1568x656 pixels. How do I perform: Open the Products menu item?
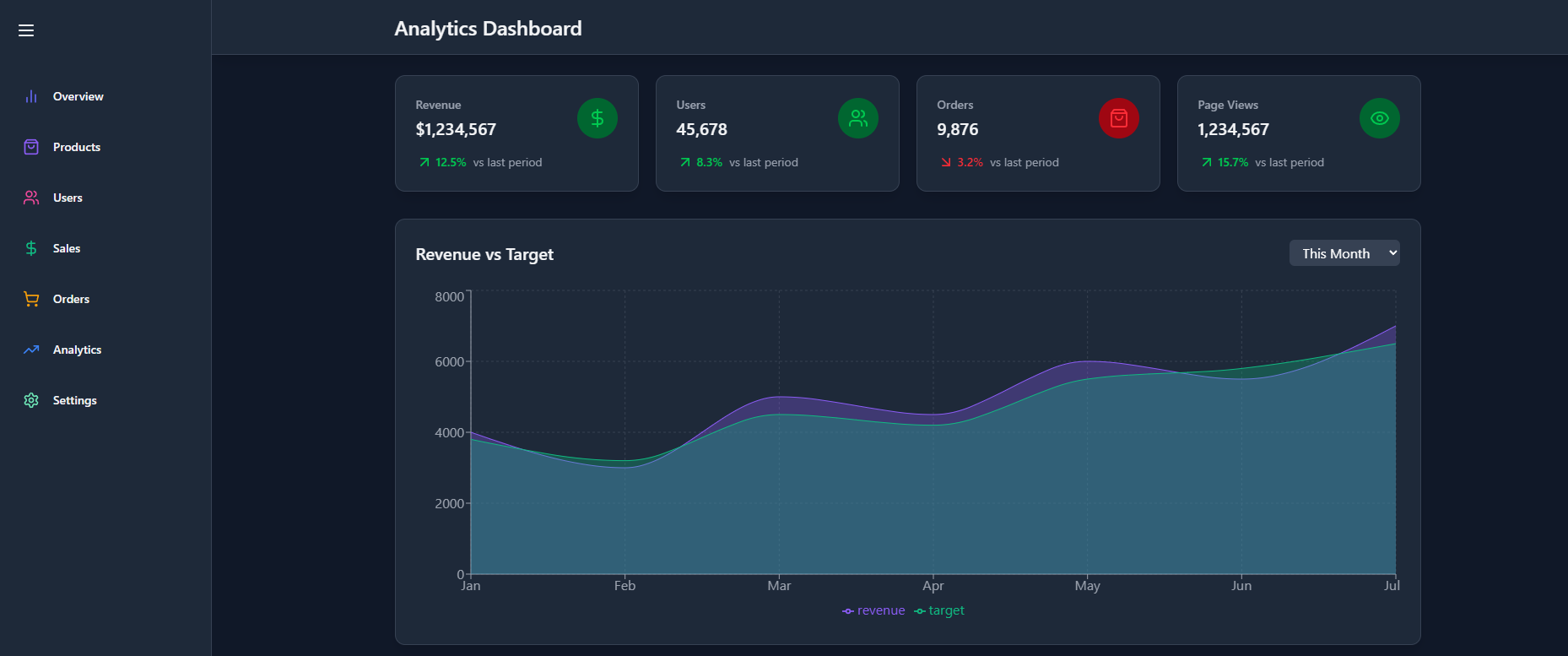[x=77, y=147]
